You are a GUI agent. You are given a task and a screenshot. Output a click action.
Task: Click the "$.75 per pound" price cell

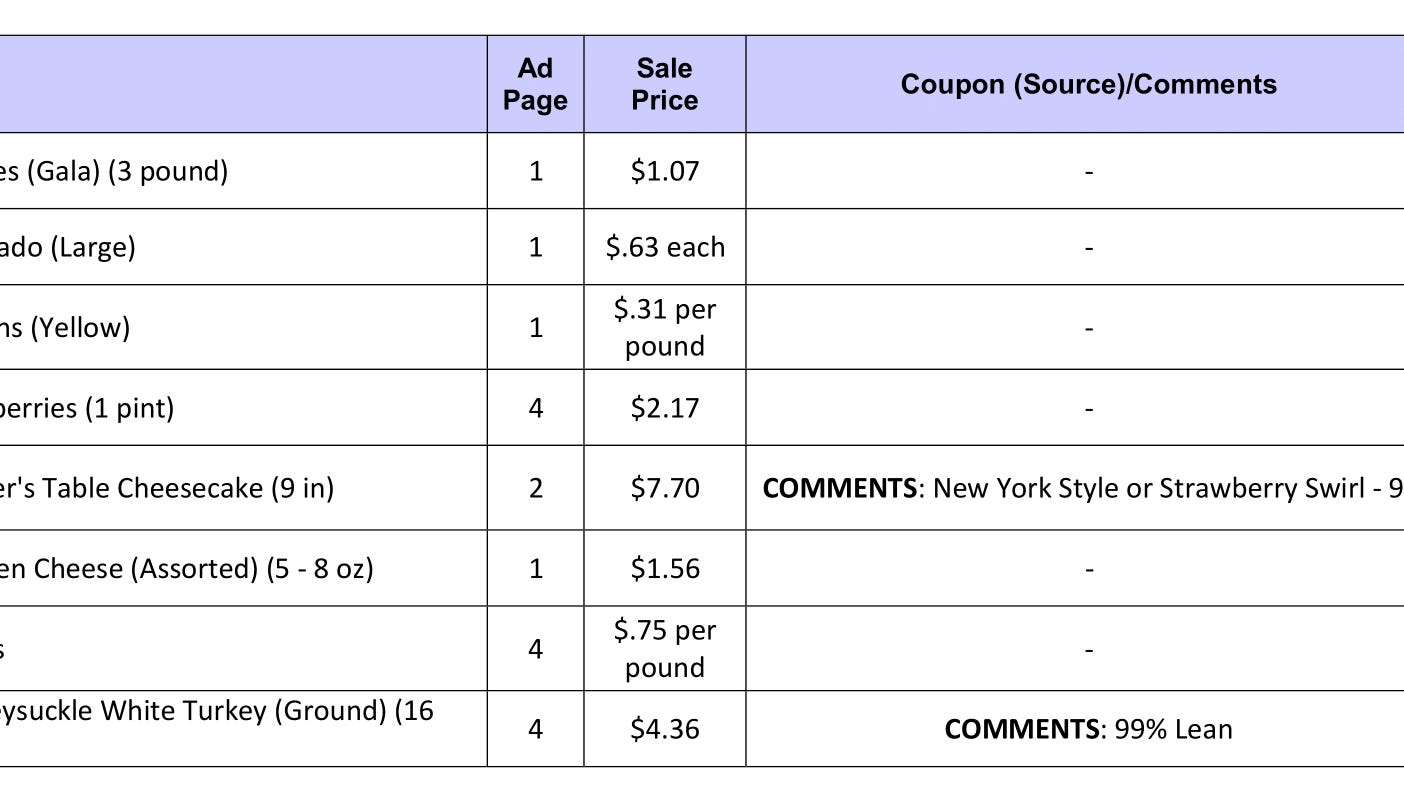point(665,648)
